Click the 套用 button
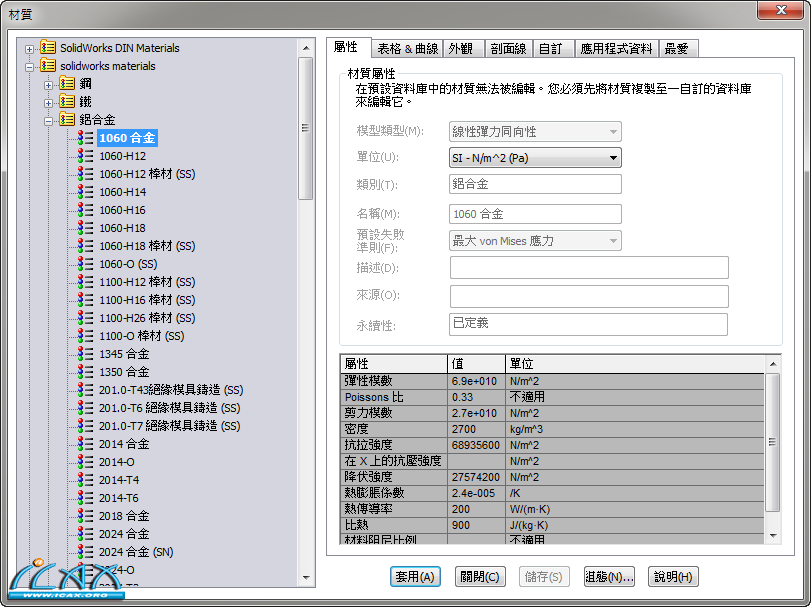811x607 pixels. tap(414, 576)
